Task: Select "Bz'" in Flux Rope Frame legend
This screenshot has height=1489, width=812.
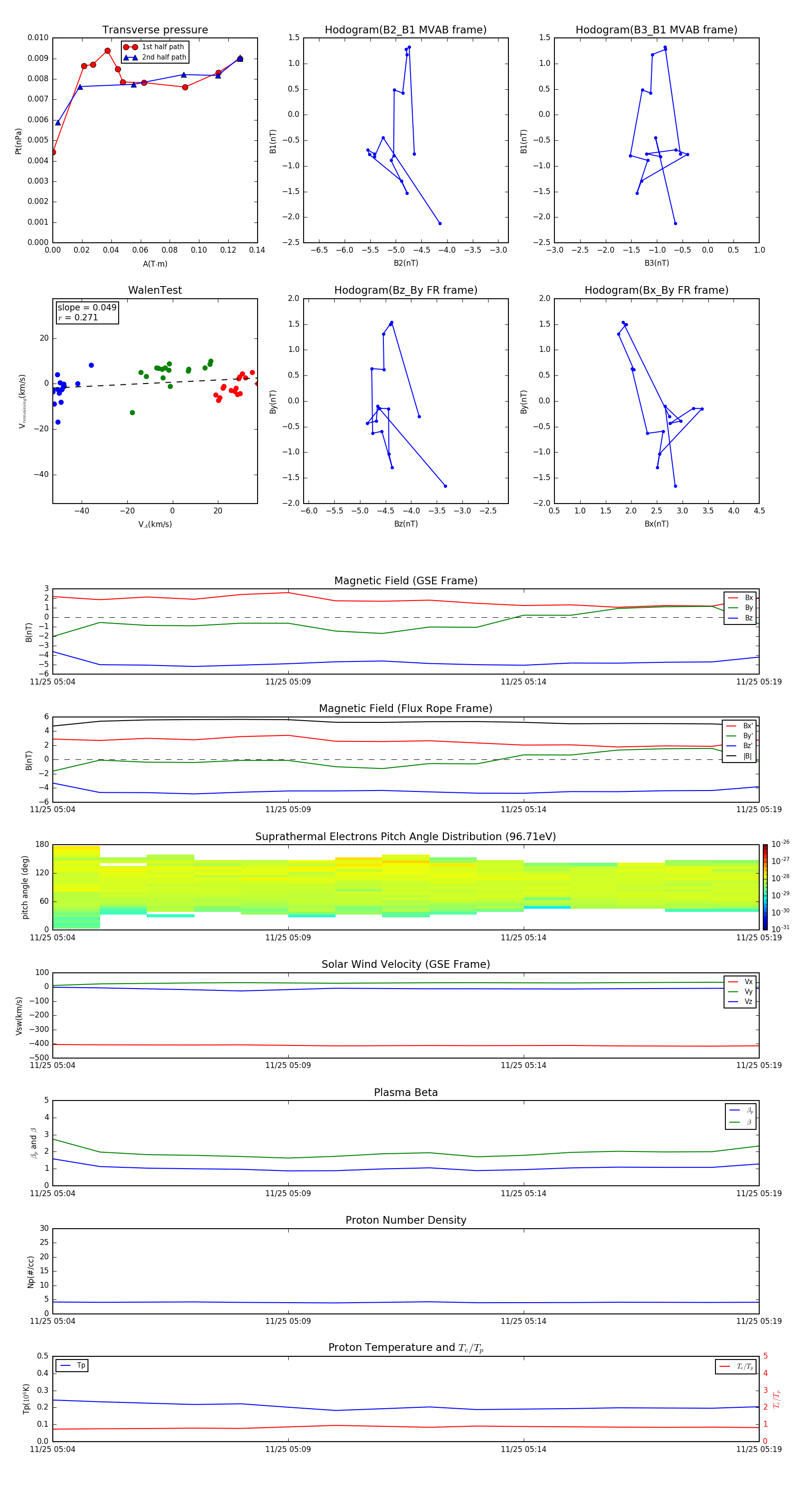Action: tap(740, 746)
